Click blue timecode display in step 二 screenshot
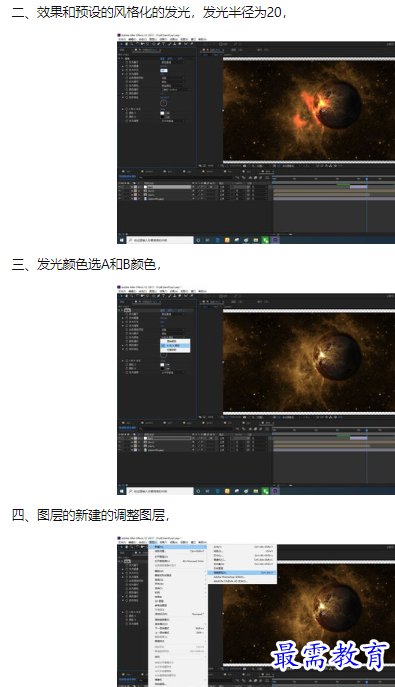The image size is (395, 687). (x=127, y=177)
